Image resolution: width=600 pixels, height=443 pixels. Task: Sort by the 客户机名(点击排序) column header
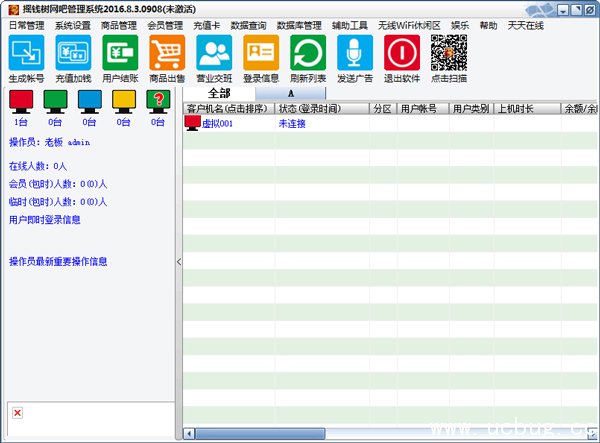(229, 109)
